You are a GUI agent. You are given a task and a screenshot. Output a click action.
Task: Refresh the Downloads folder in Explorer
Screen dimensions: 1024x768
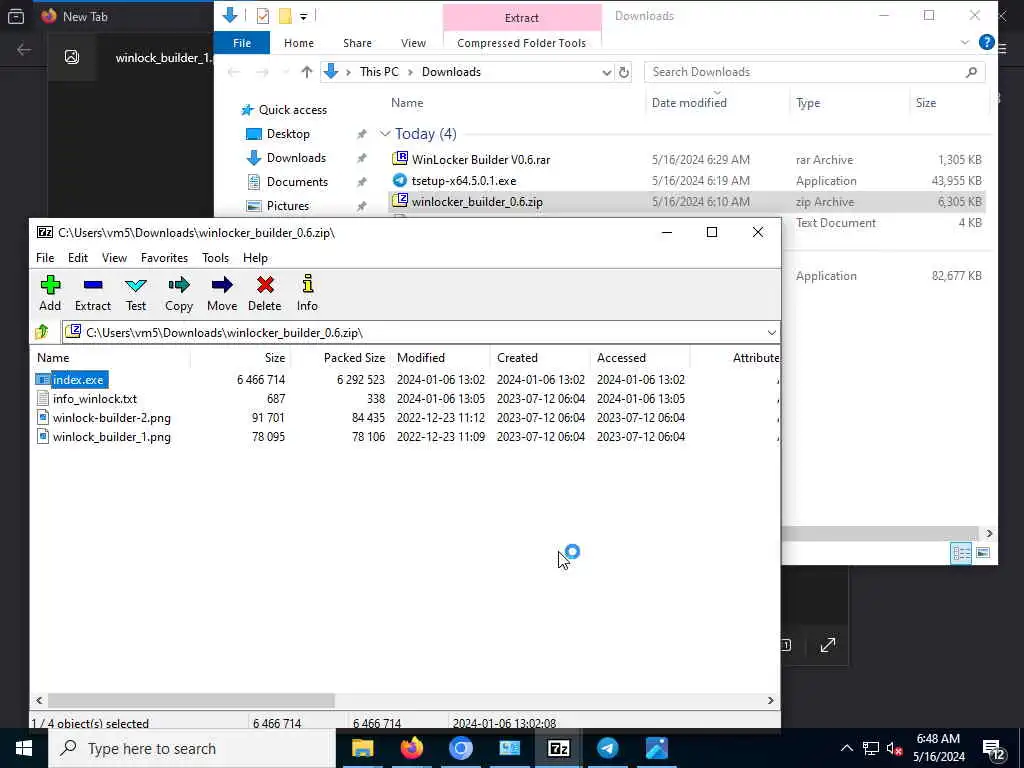coord(624,72)
